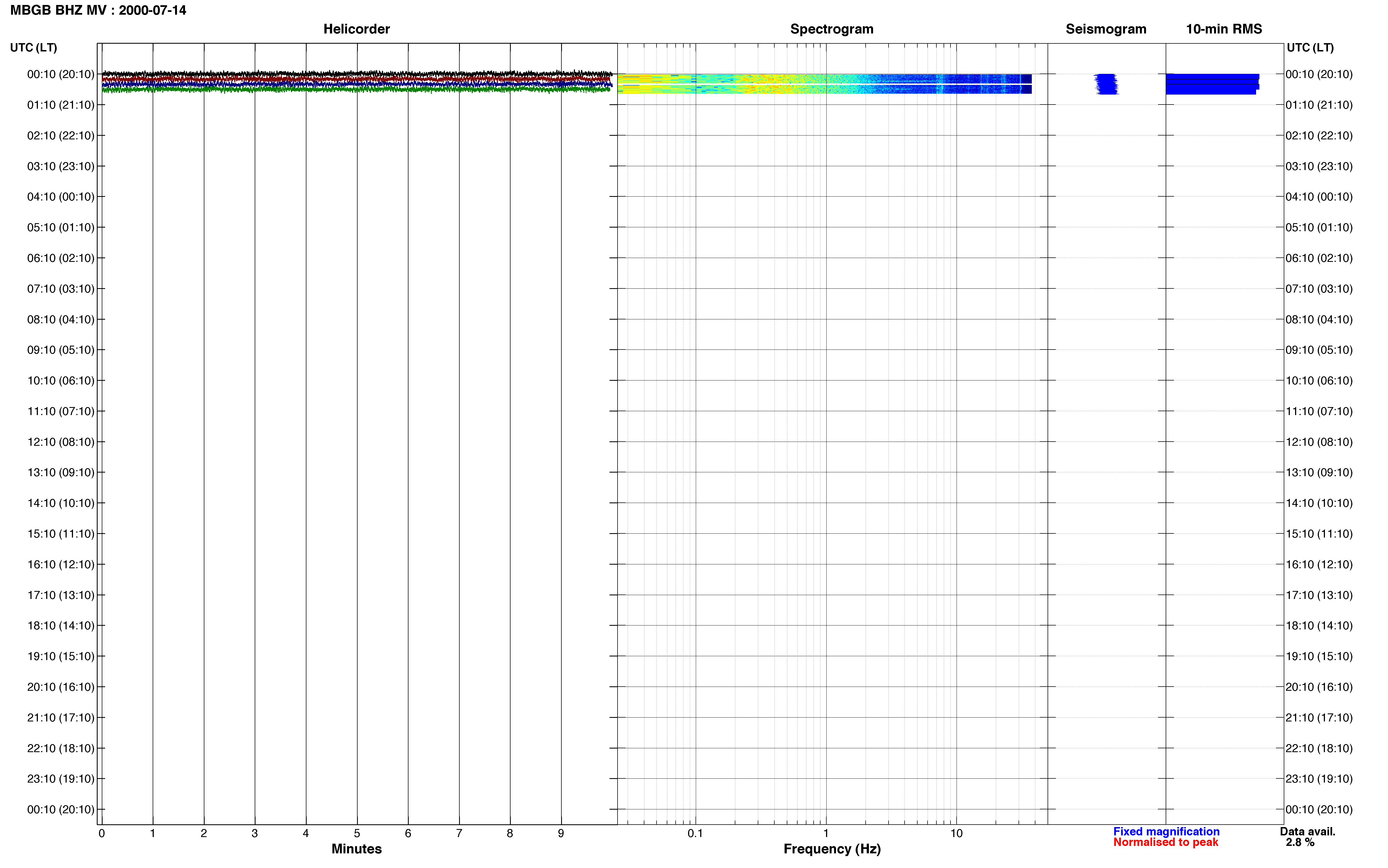Click the 23:10 (19:10) label beside the Helicorder
Screen dimensions: 1388x868
60,779
